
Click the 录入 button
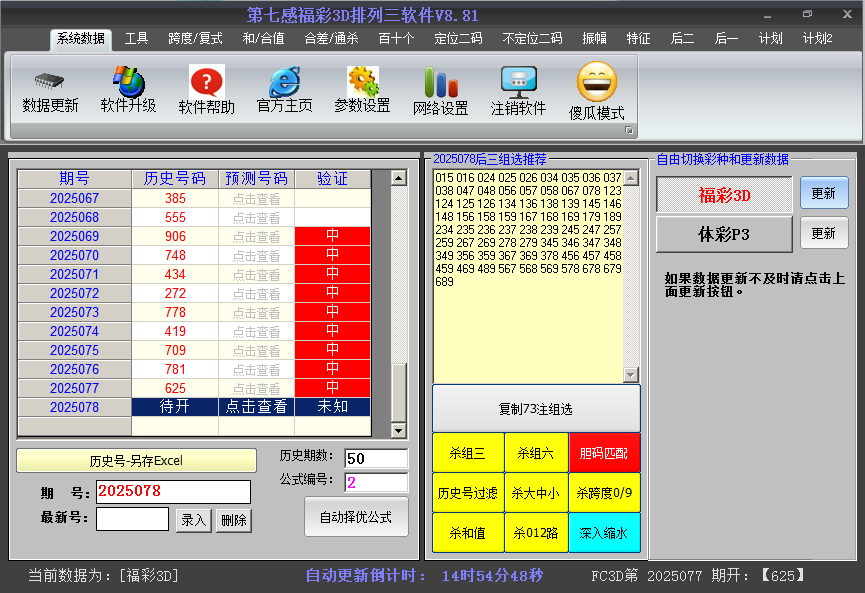[x=194, y=520]
